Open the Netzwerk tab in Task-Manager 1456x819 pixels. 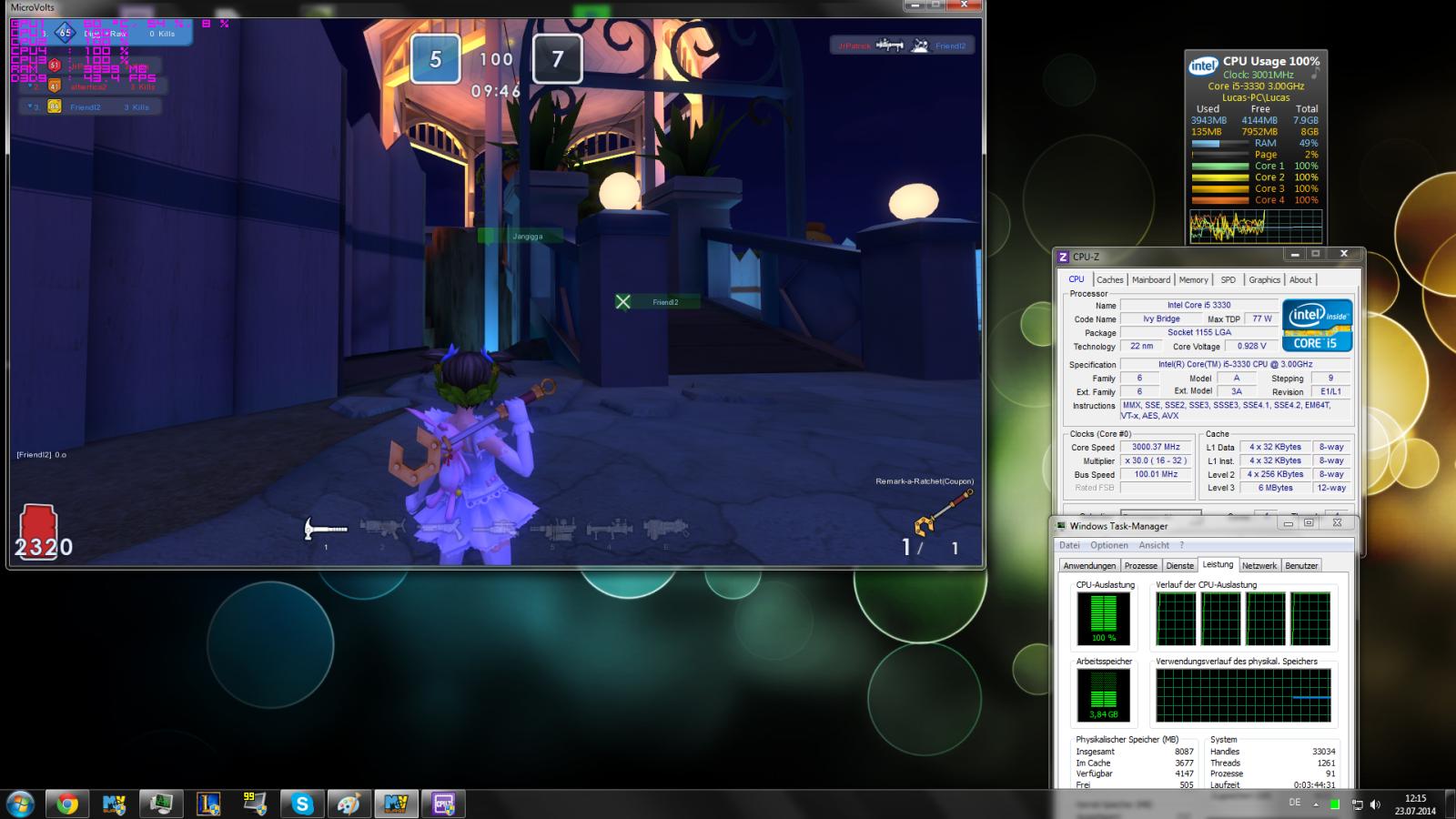pyautogui.click(x=1259, y=565)
